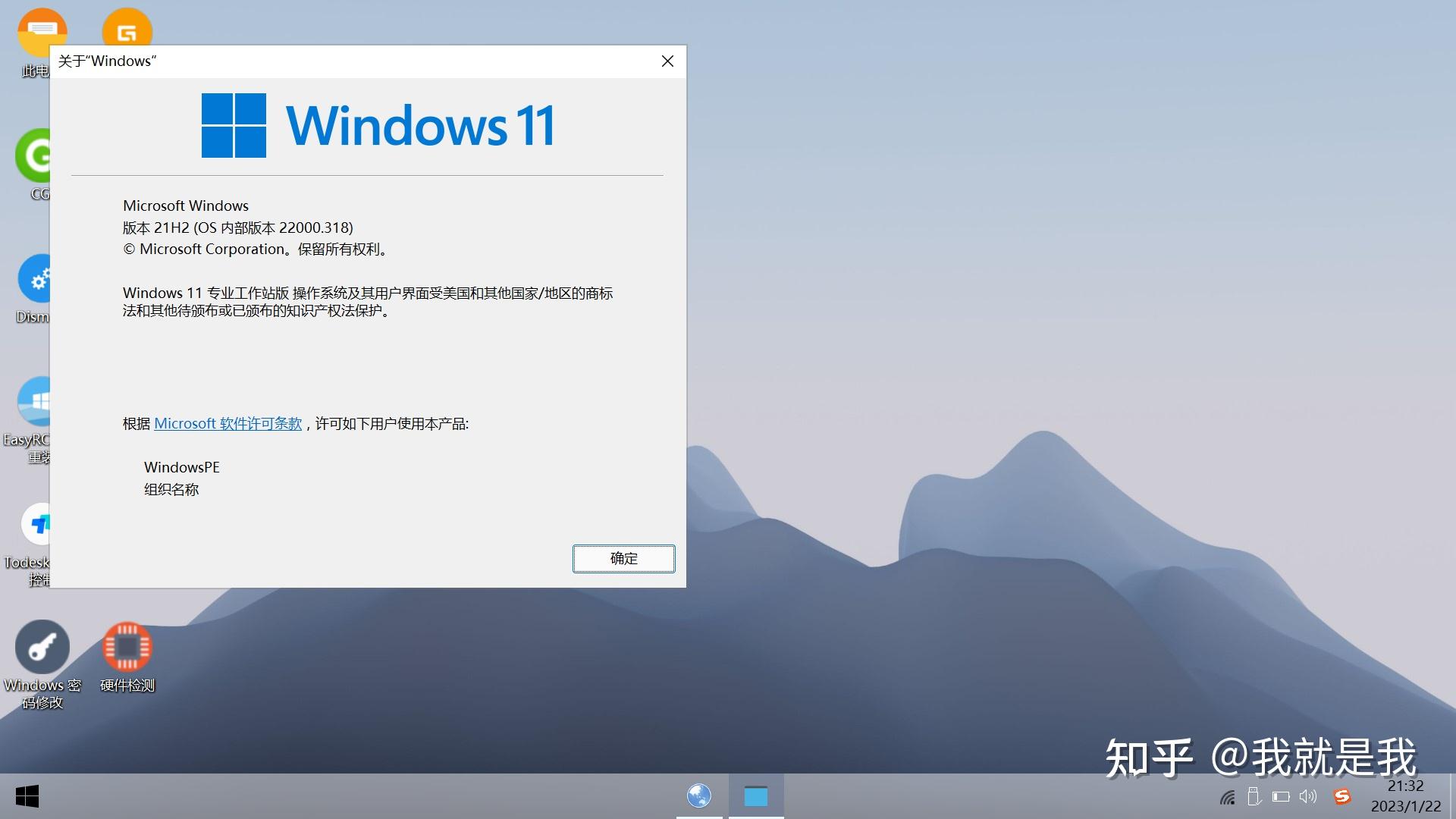Click the Sogou input method tray icon

click(x=1342, y=796)
